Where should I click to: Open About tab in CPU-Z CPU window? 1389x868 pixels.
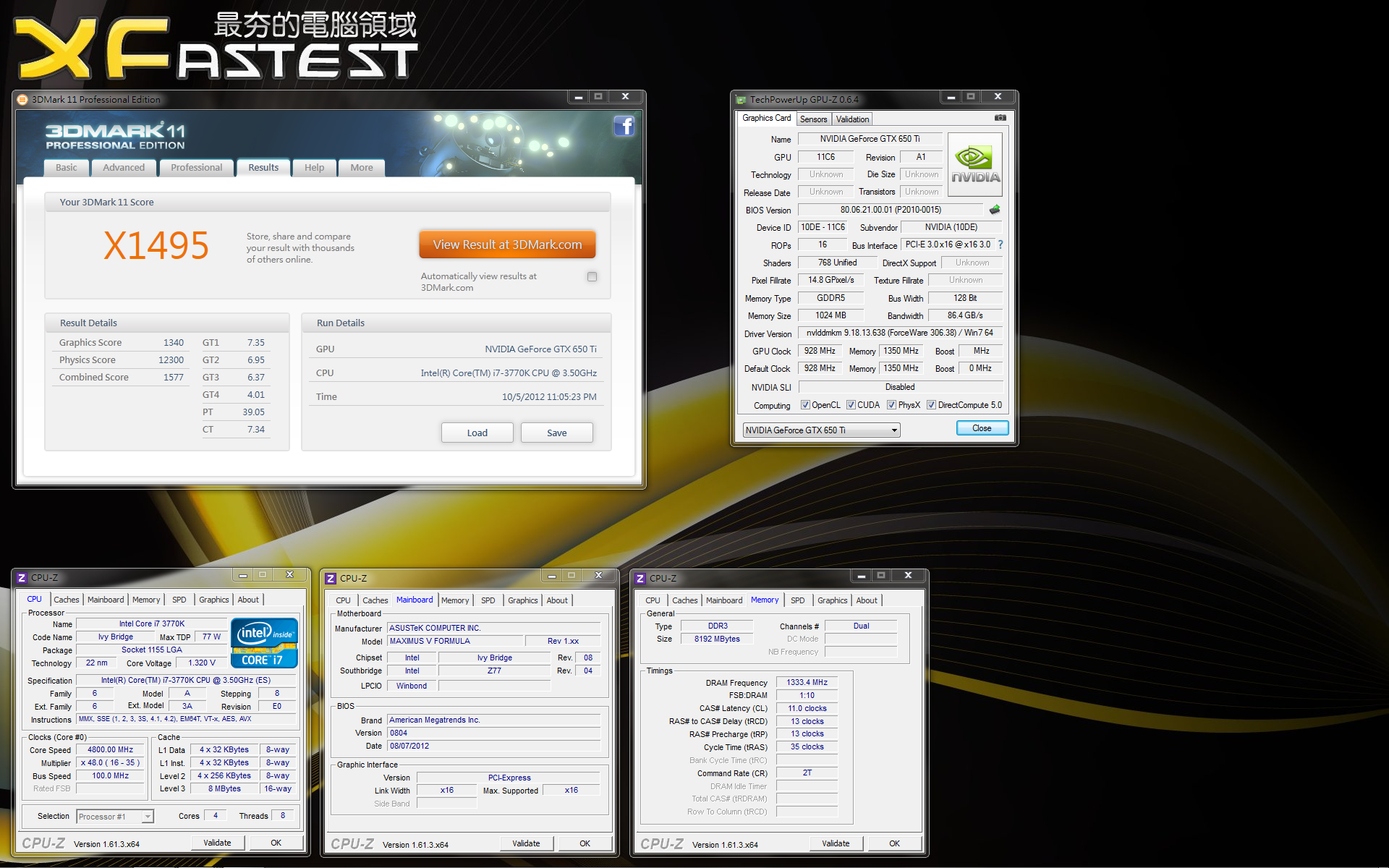pyautogui.click(x=248, y=600)
